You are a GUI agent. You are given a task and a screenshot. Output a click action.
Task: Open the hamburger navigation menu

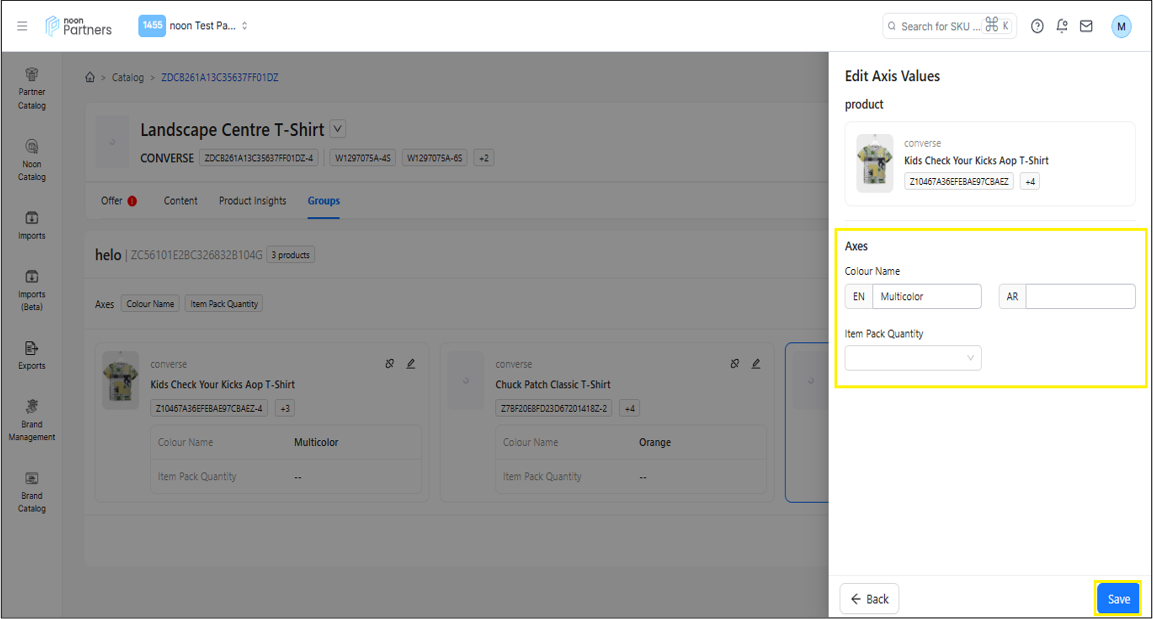(x=22, y=26)
